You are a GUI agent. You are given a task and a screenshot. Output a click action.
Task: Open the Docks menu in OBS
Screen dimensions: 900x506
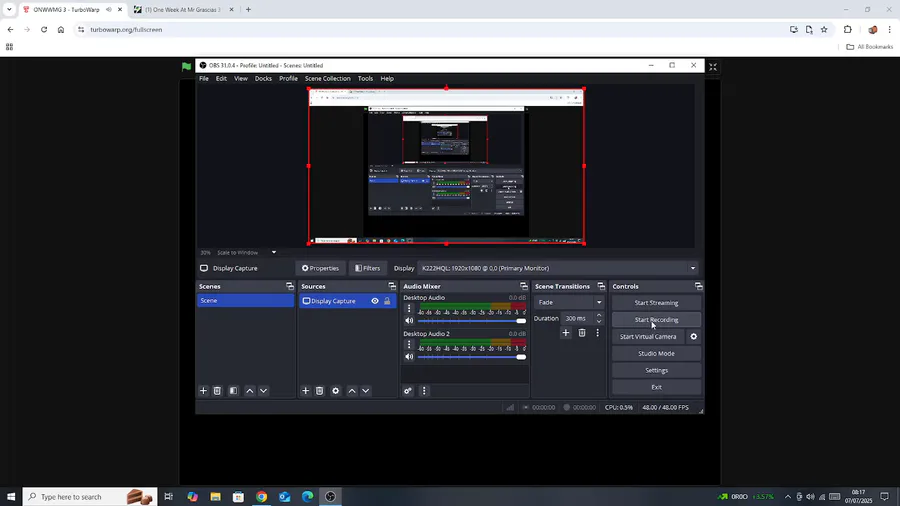click(263, 79)
